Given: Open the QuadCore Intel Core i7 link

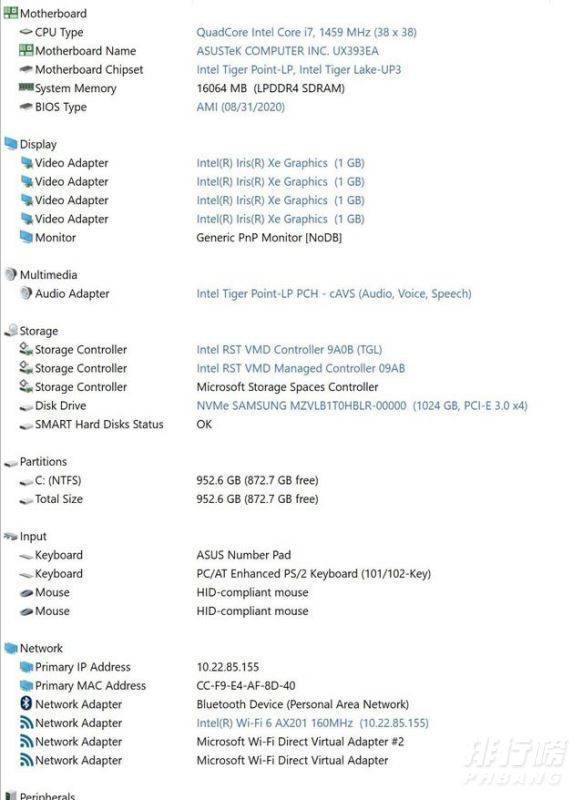Looking at the screenshot, I should click(307, 32).
